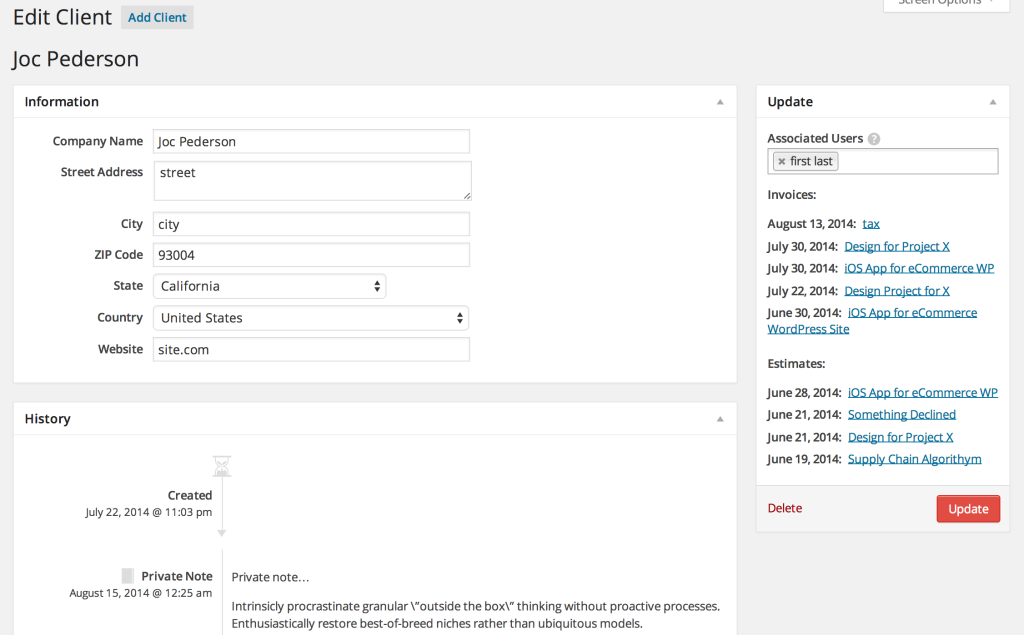Click the Delete link
This screenshot has height=635, width=1024.
(785, 508)
